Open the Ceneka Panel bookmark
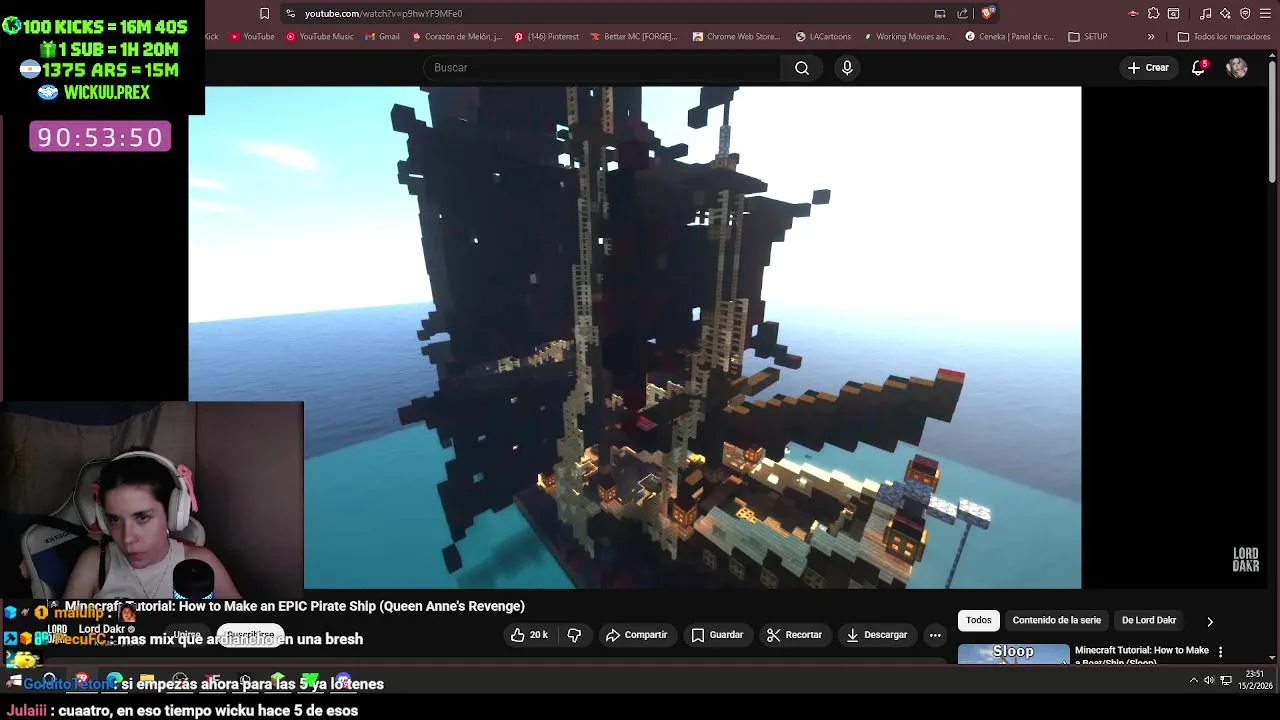This screenshot has height=720, width=1280. pos(1010,37)
